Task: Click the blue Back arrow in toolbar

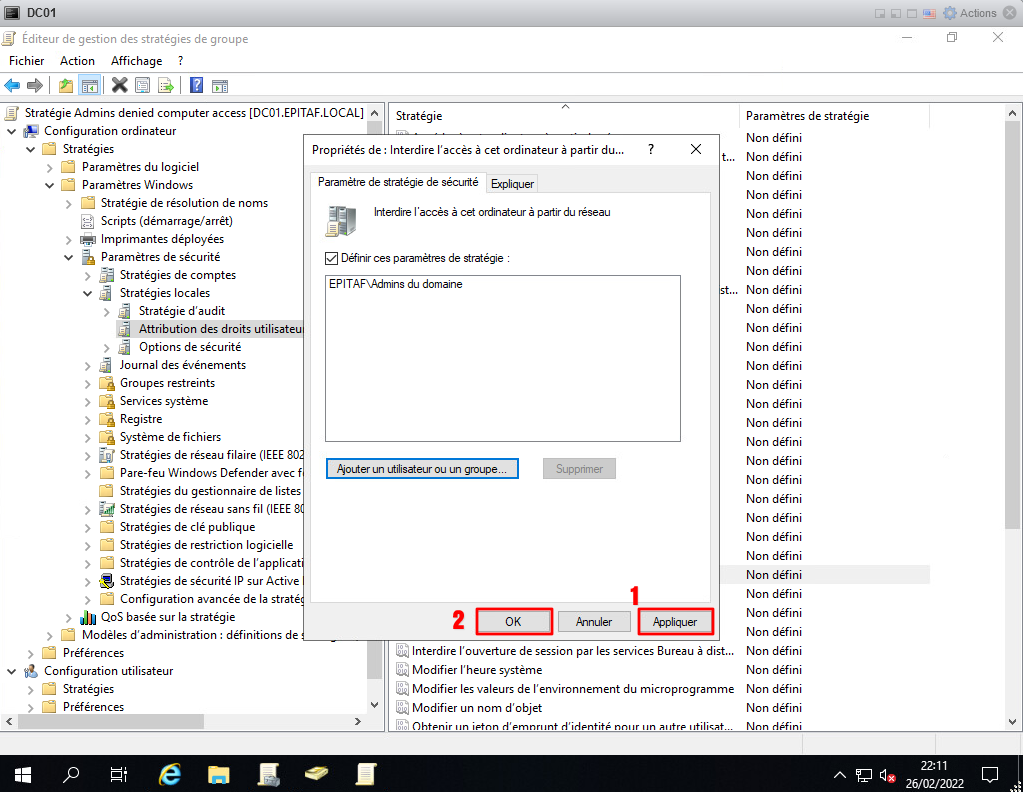Action: tap(12, 85)
